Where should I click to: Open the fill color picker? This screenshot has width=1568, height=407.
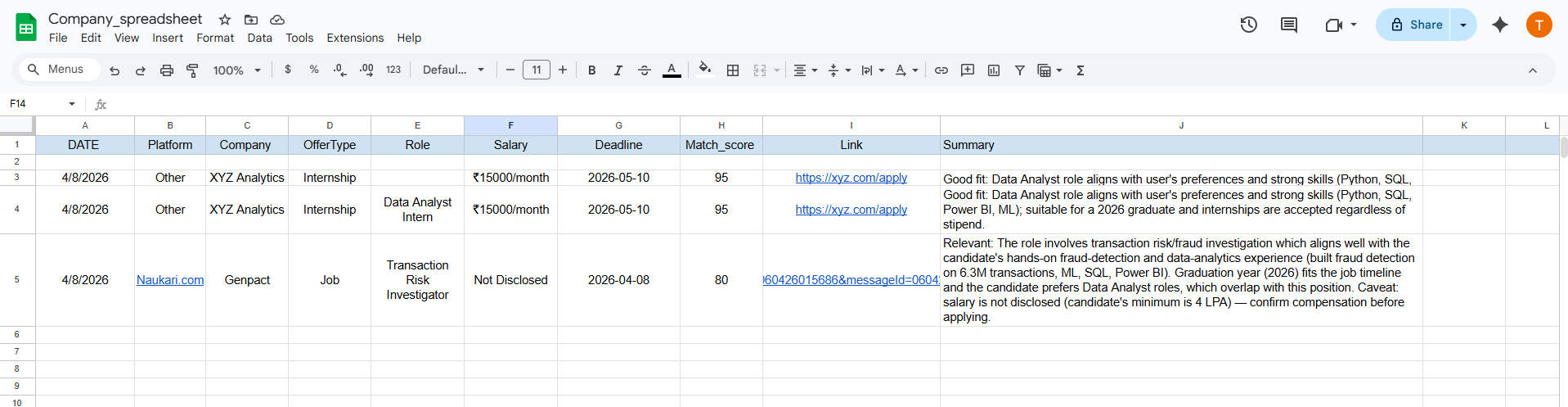(x=704, y=70)
